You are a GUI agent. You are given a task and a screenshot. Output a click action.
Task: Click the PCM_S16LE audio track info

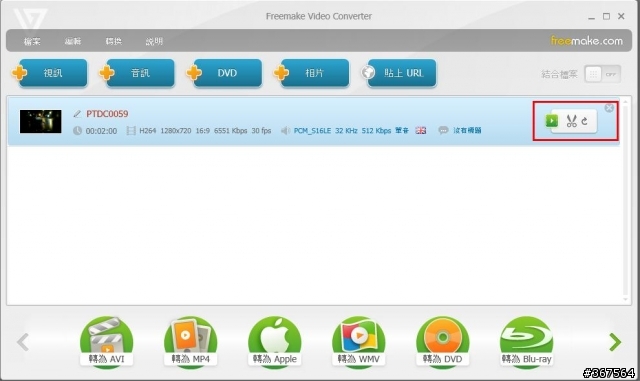click(x=312, y=131)
